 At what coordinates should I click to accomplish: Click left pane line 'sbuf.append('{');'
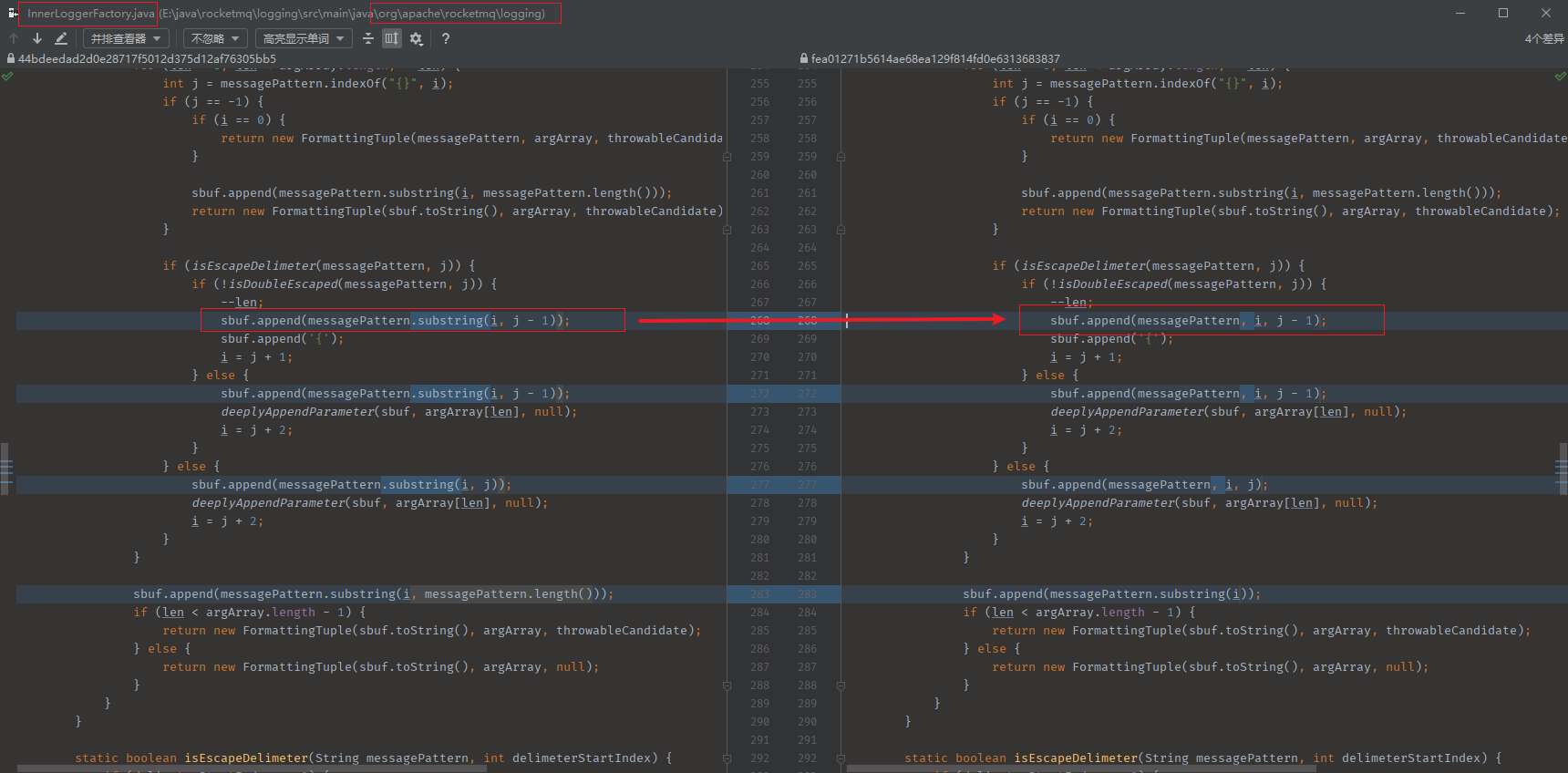pos(283,339)
